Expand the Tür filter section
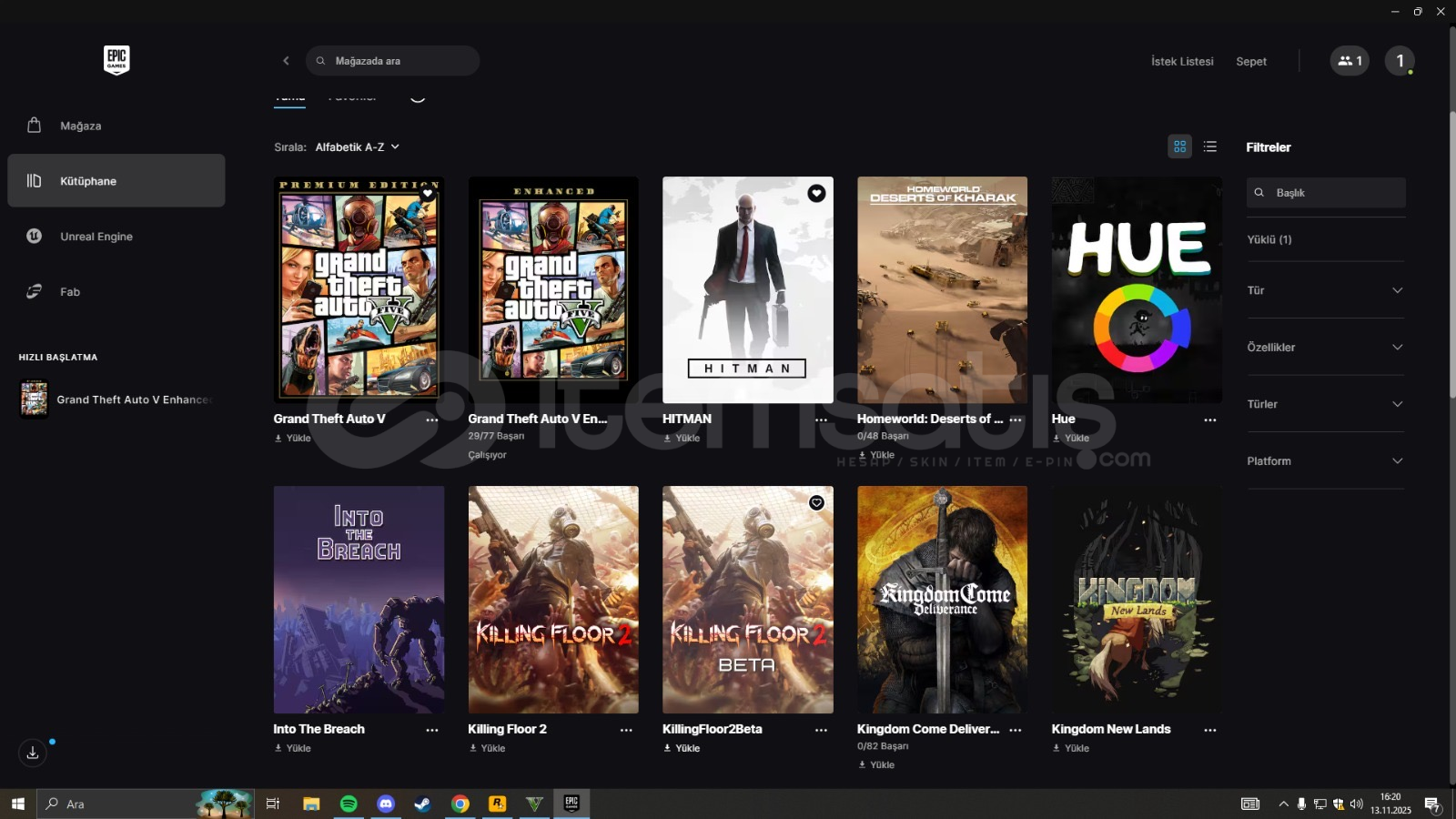This screenshot has height=819, width=1456. click(x=1326, y=290)
